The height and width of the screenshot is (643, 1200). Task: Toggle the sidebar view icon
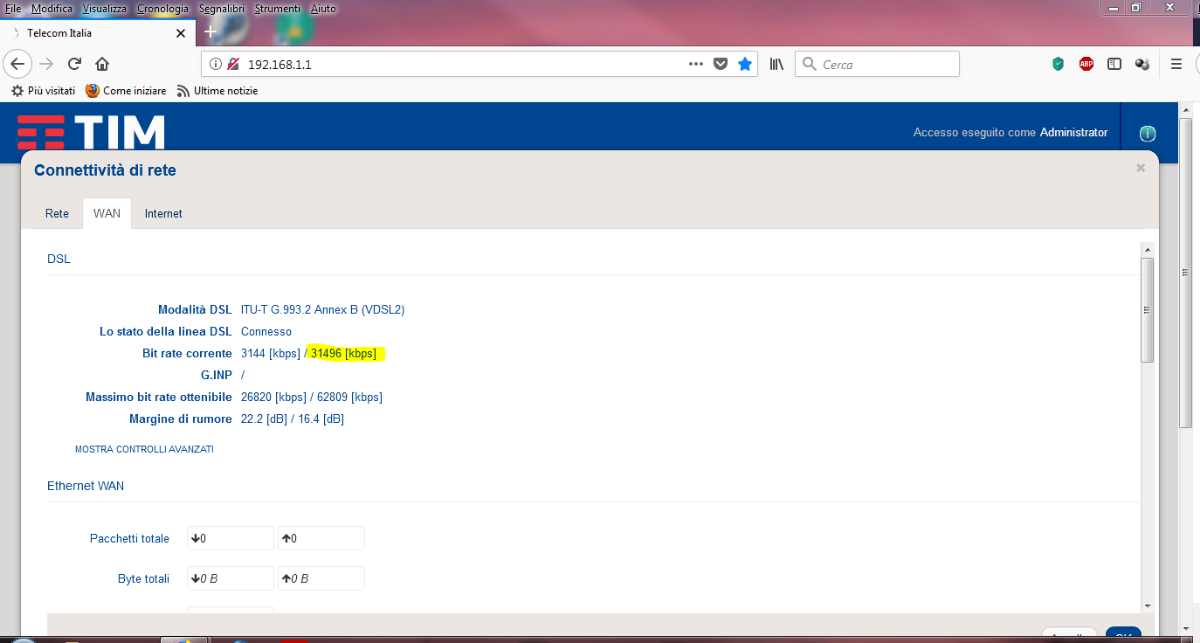coord(1114,64)
